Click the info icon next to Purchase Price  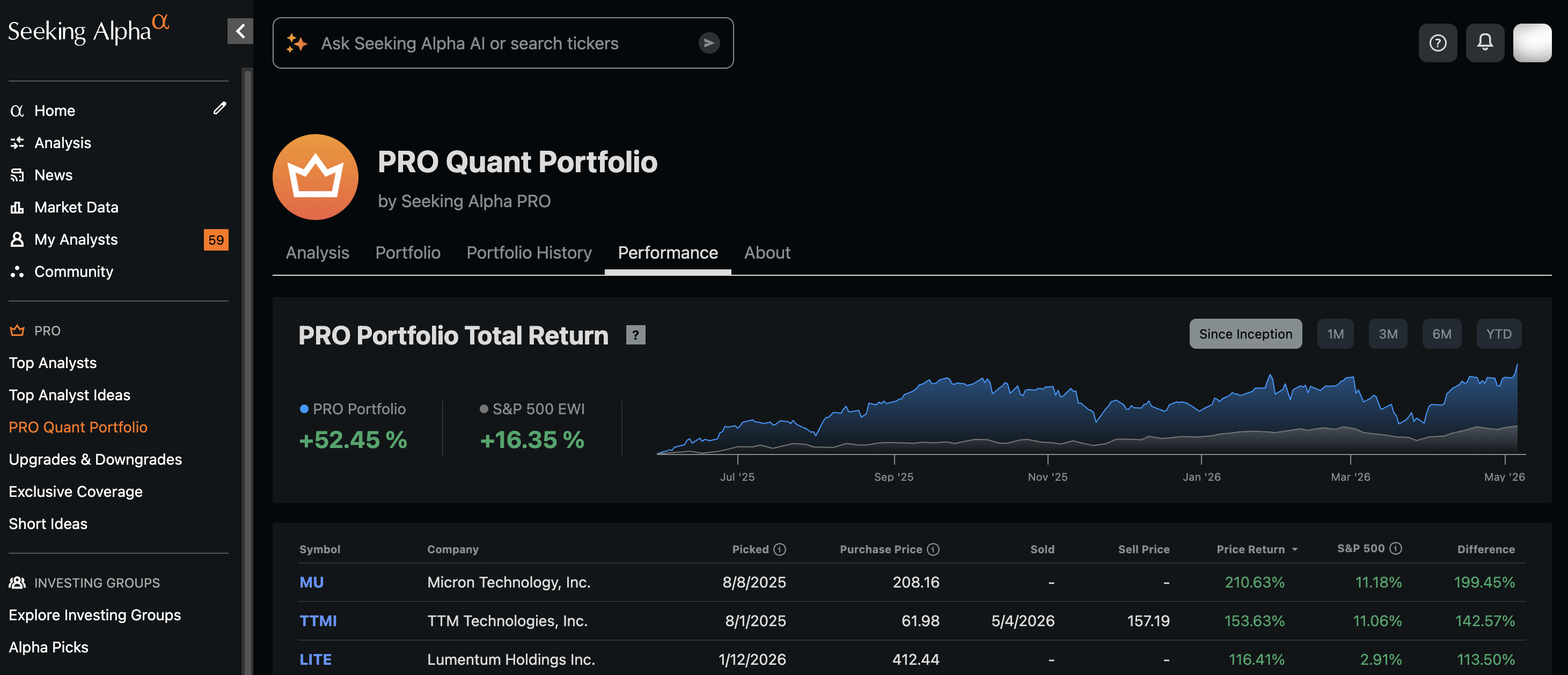(933, 549)
